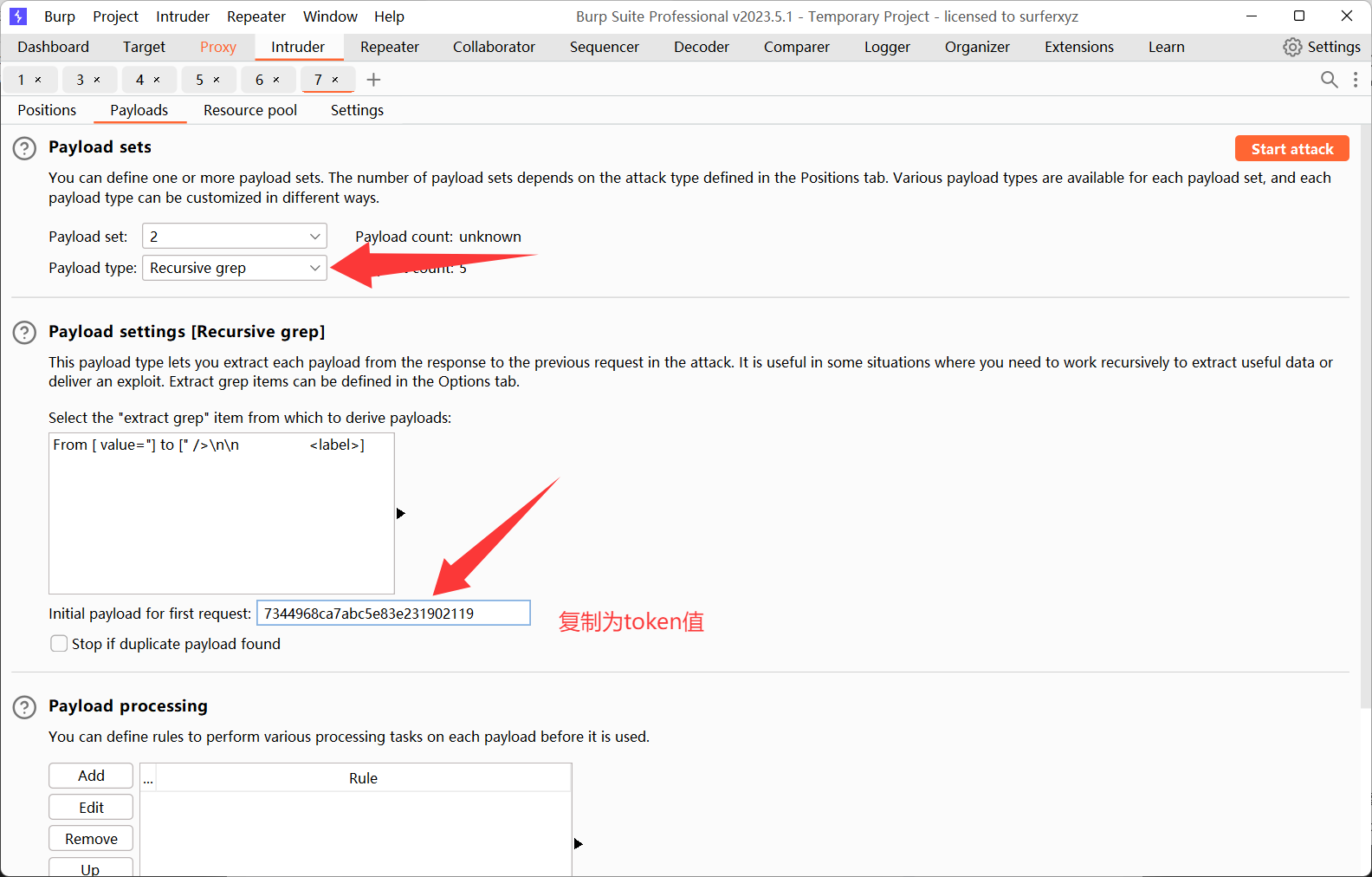
Task: Click the vertical scrollbar on right edge
Action: tap(1366, 416)
